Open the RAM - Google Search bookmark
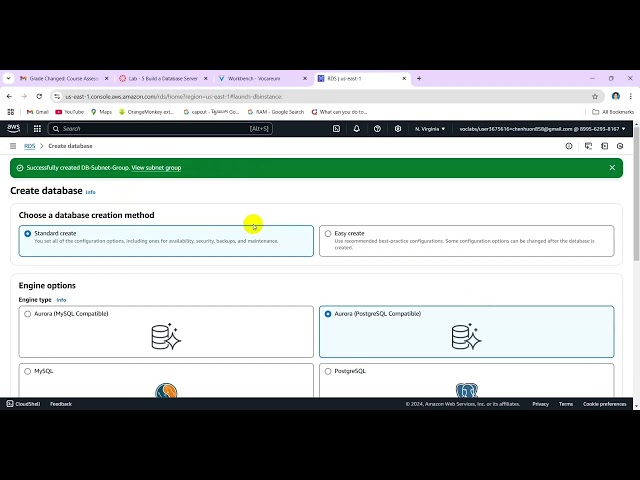 276,112
